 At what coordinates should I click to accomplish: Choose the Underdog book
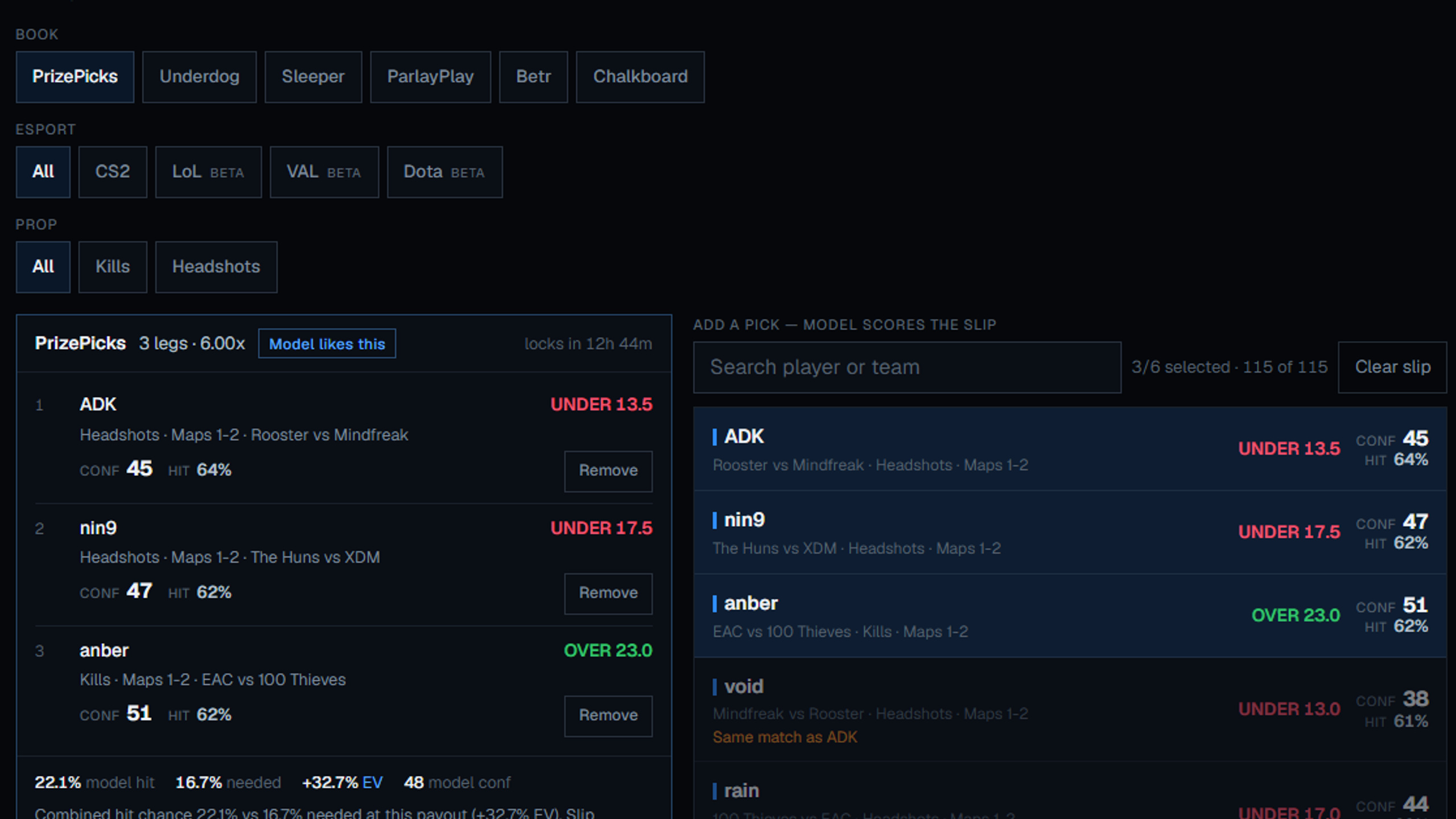199,77
